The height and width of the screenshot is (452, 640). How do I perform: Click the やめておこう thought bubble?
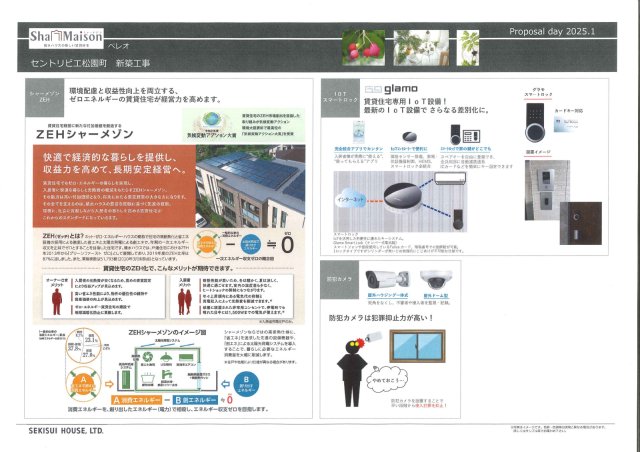click(x=387, y=380)
